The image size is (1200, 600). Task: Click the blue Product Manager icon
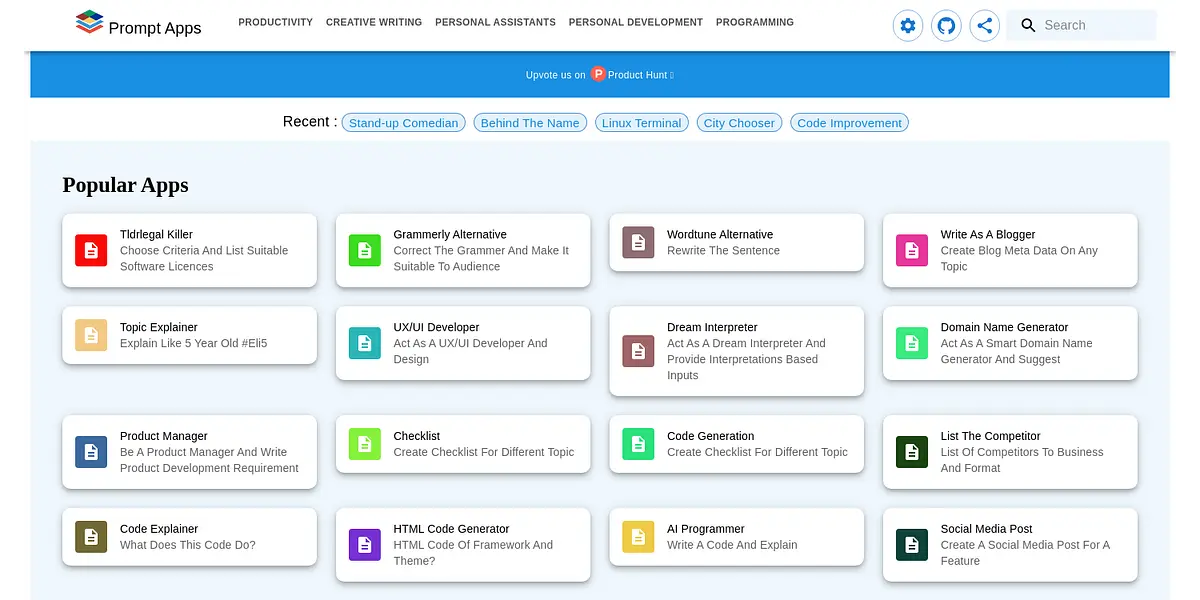91,452
